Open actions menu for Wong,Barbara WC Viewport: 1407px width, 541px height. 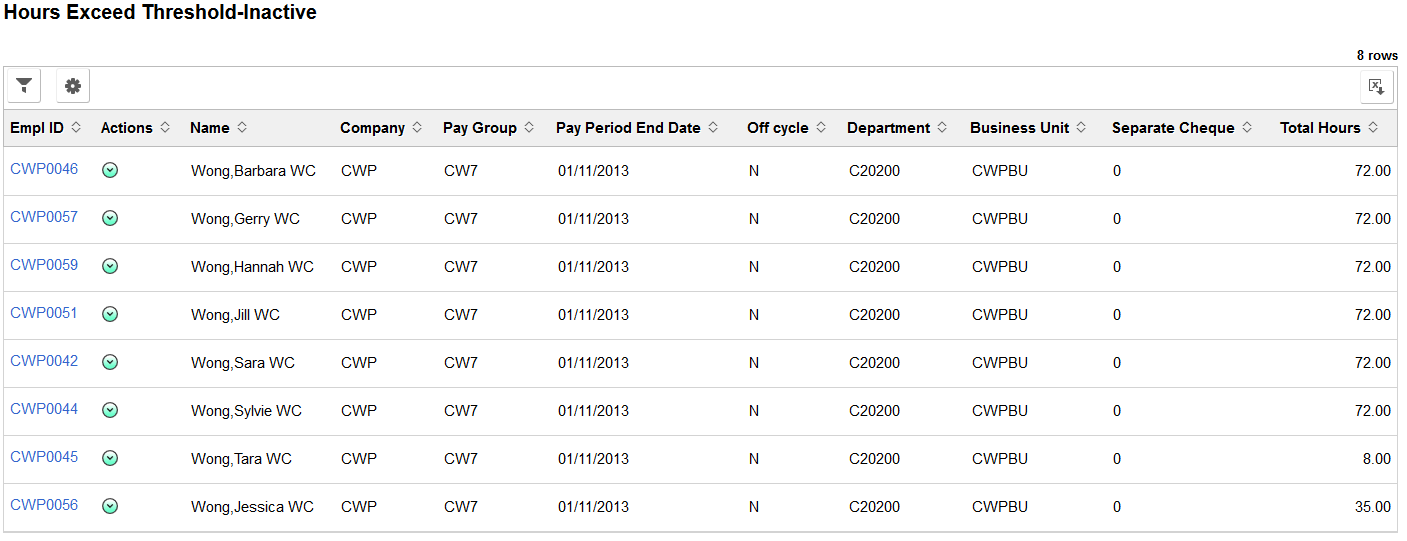110,170
